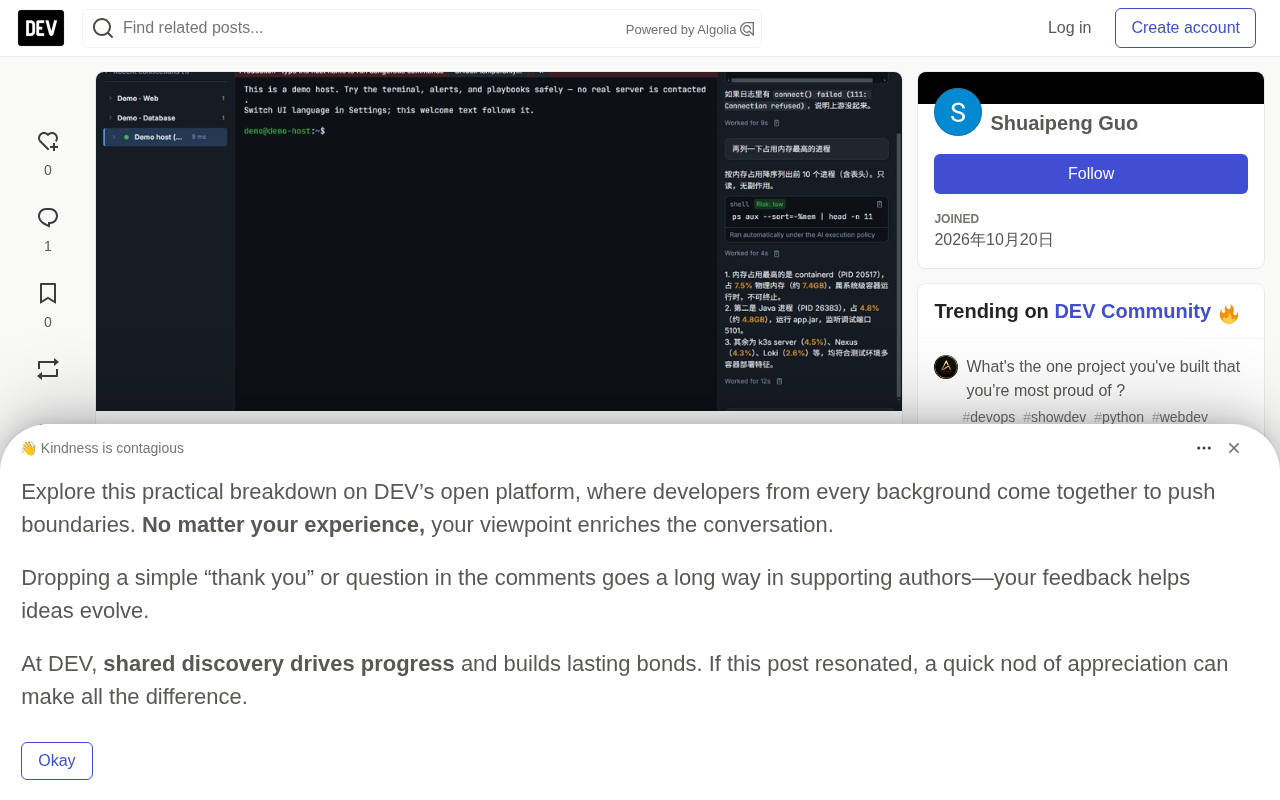Screen dimensions: 1280x800
Task: Jump to comments via the speech bubble icon
Action: coord(48,218)
